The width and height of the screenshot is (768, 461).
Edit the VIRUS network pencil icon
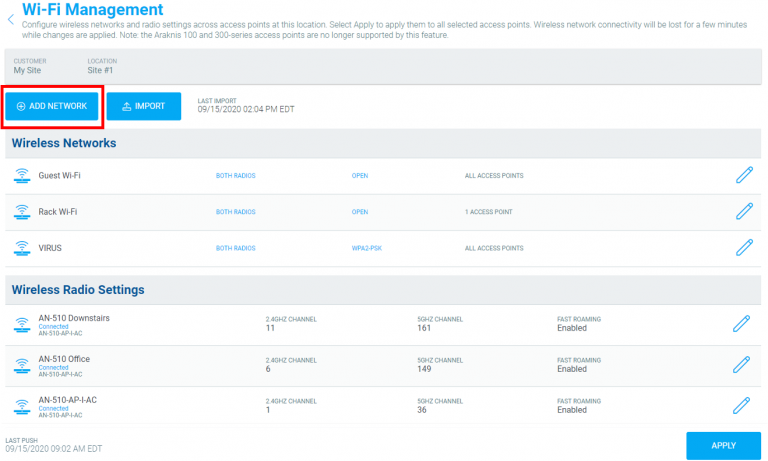click(744, 247)
